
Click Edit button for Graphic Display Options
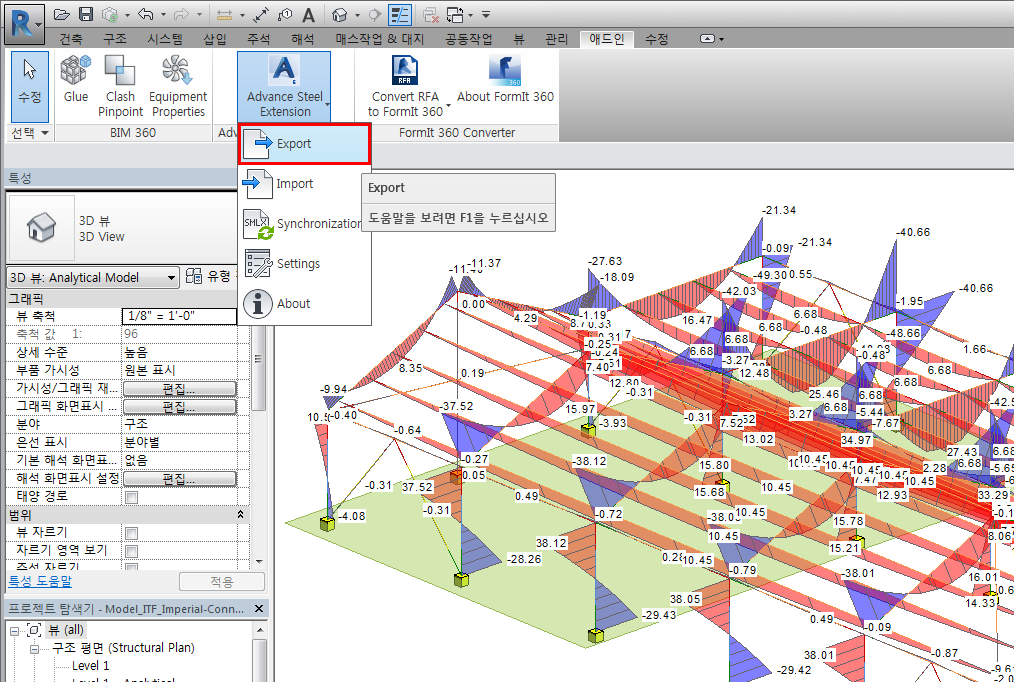point(179,407)
